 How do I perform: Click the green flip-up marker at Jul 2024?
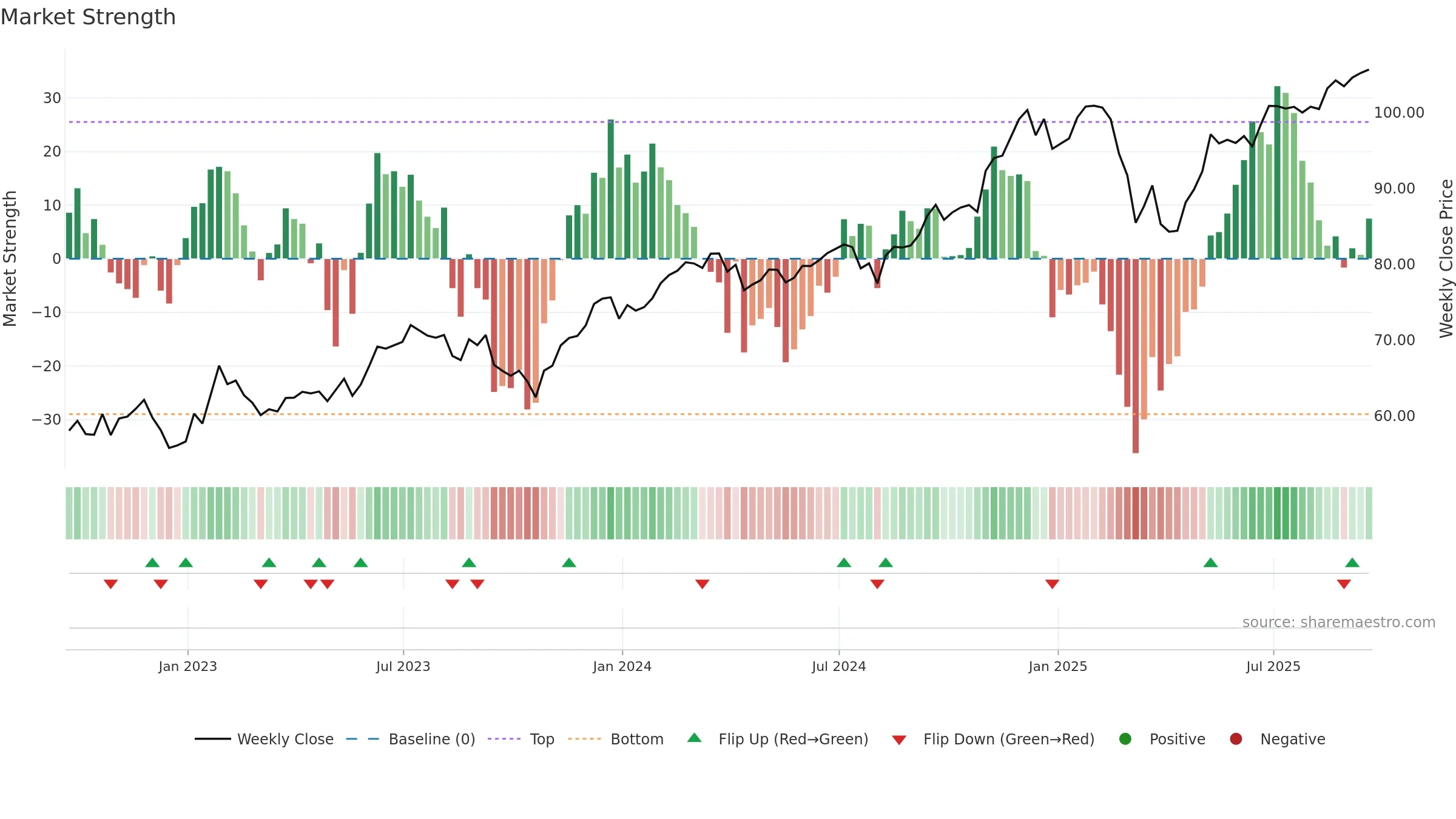tap(844, 562)
